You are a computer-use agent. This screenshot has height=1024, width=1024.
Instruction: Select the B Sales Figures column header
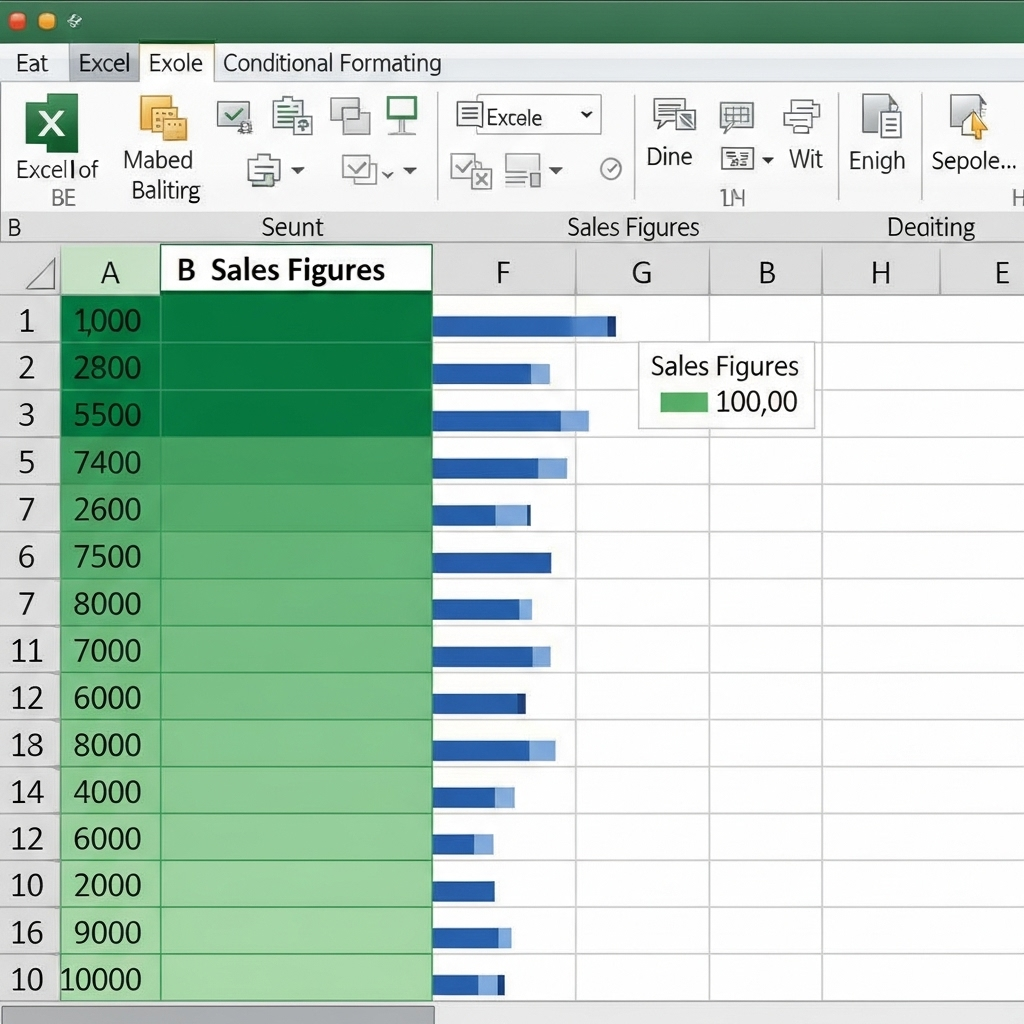pyautogui.click(x=295, y=270)
